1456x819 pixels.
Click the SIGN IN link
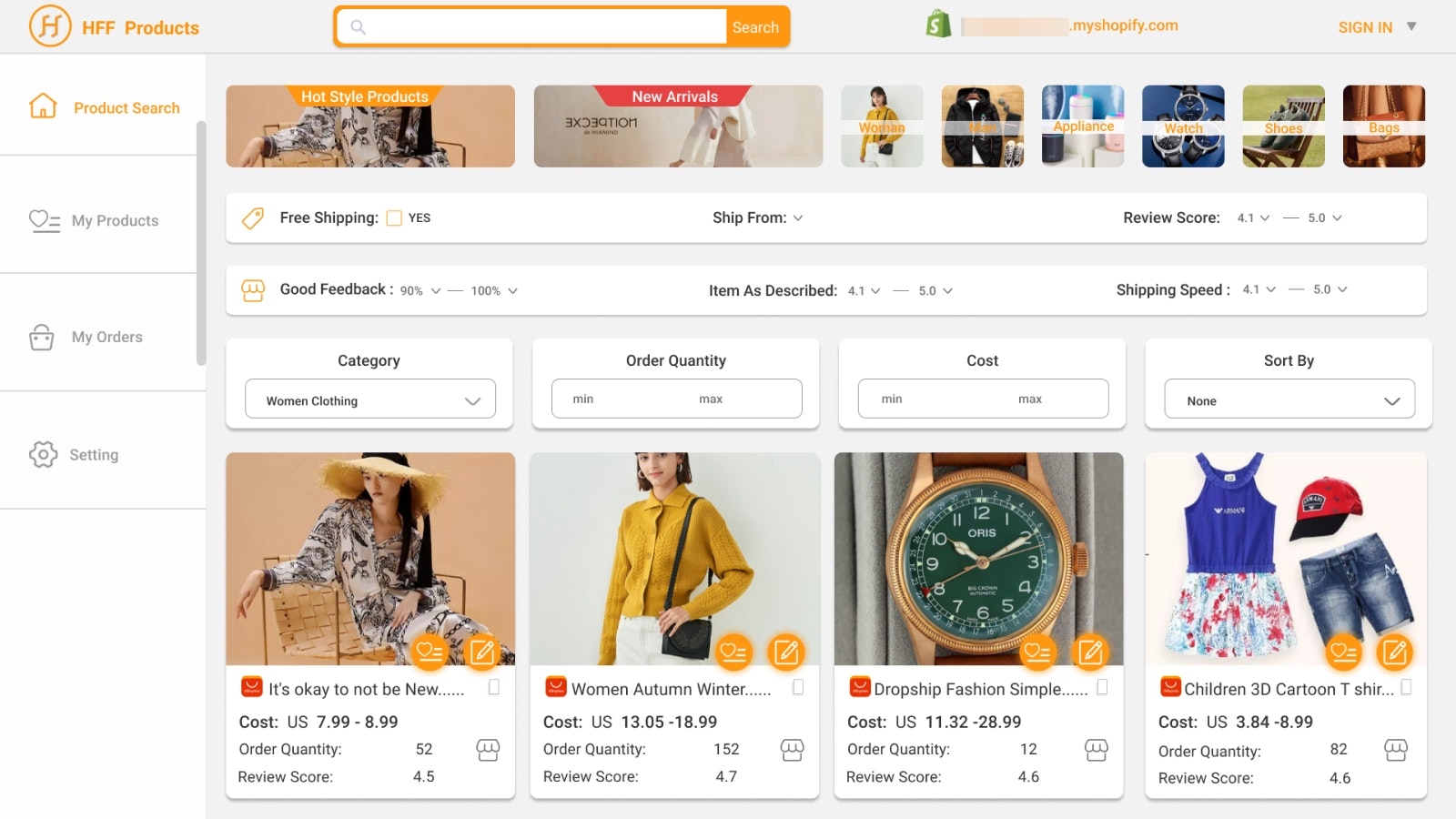pyautogui.click(x=1364, y=26)
